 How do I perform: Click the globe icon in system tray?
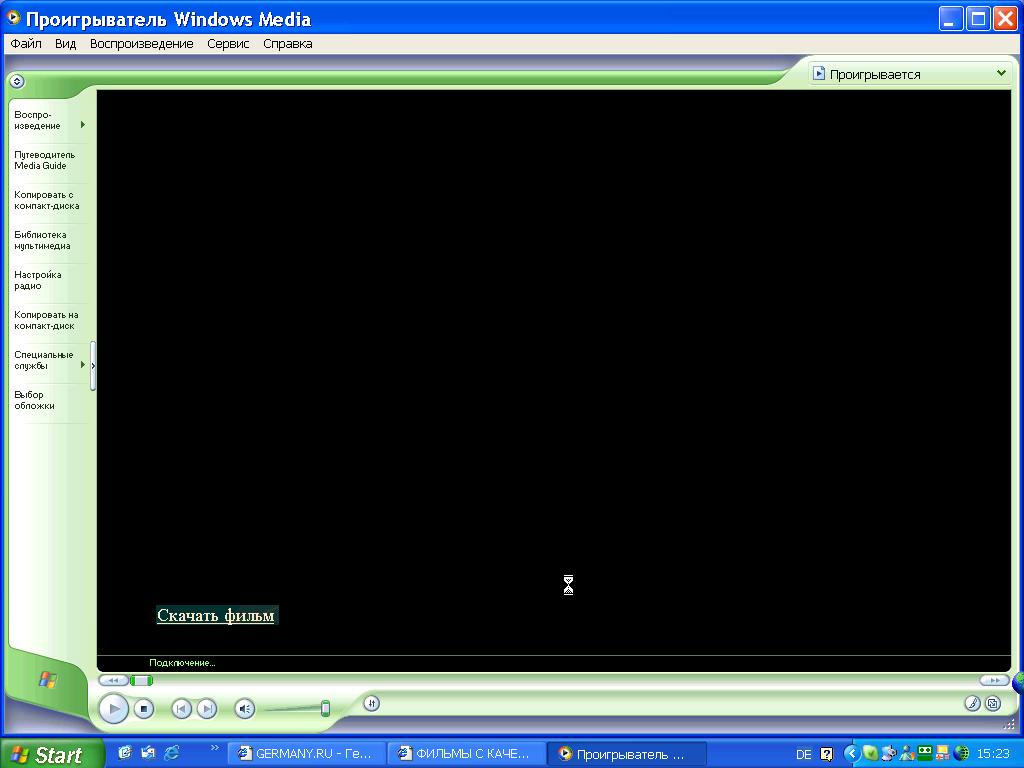(961, 754)
